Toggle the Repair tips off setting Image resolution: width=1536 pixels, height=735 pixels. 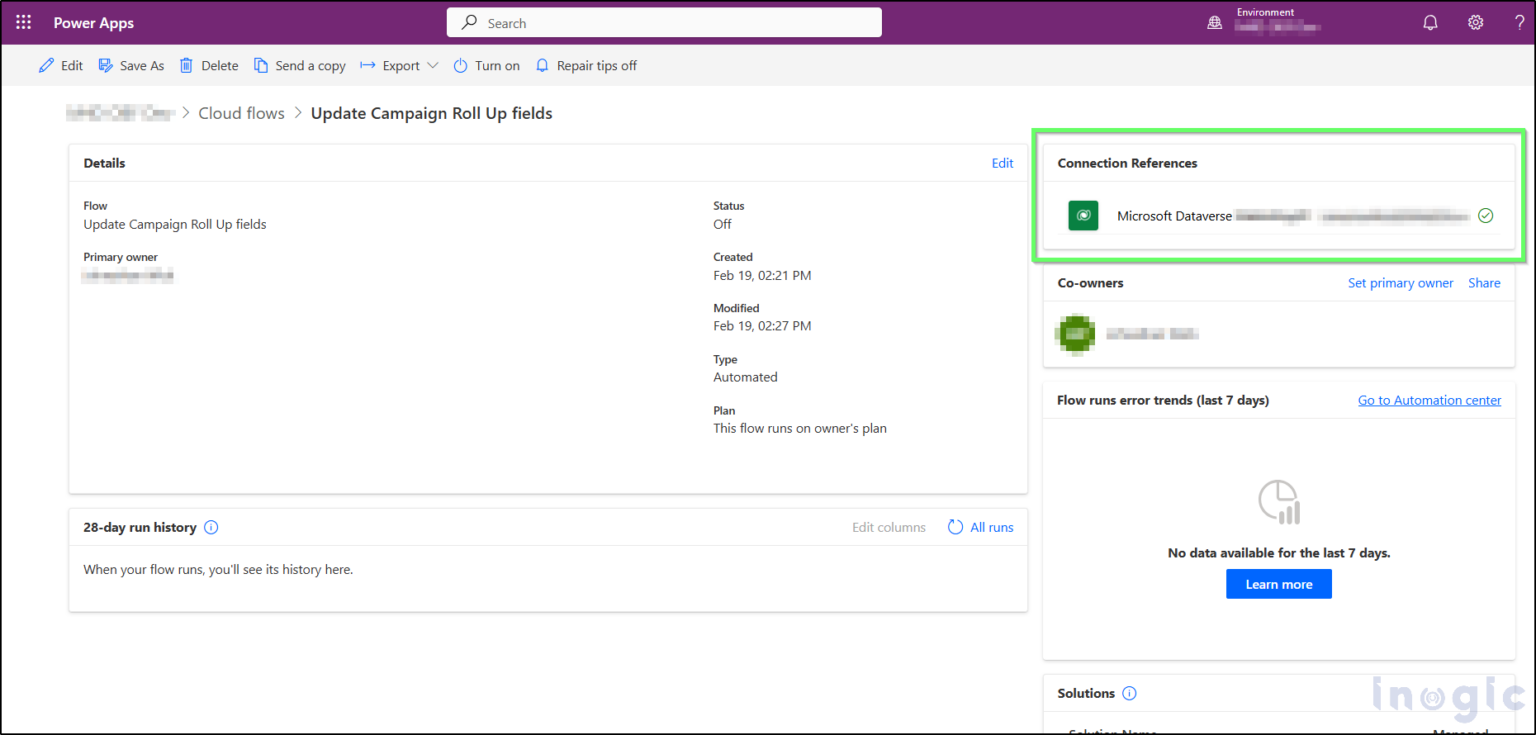point(586,65)
